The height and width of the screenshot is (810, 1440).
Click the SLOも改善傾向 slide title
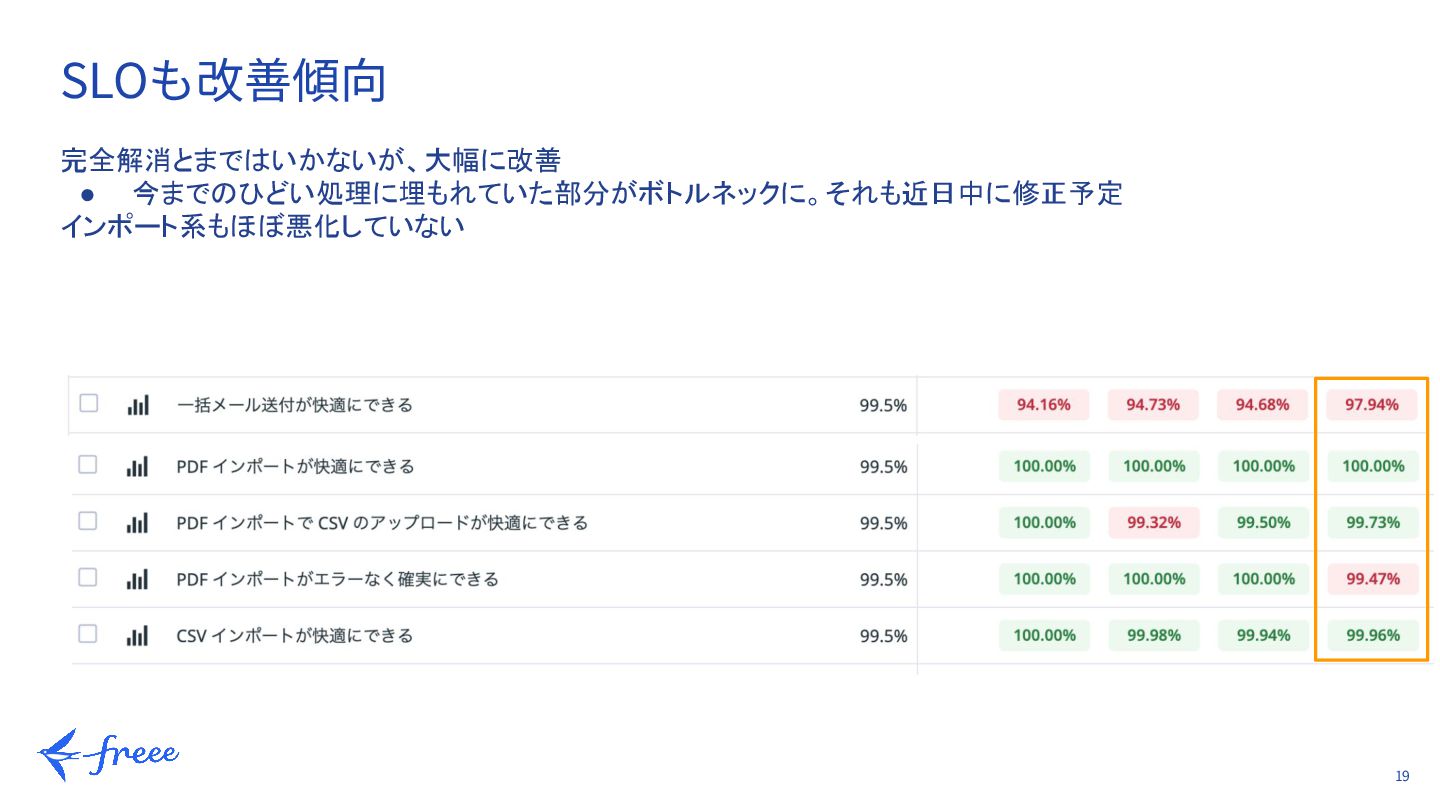(x=223, y=82)
